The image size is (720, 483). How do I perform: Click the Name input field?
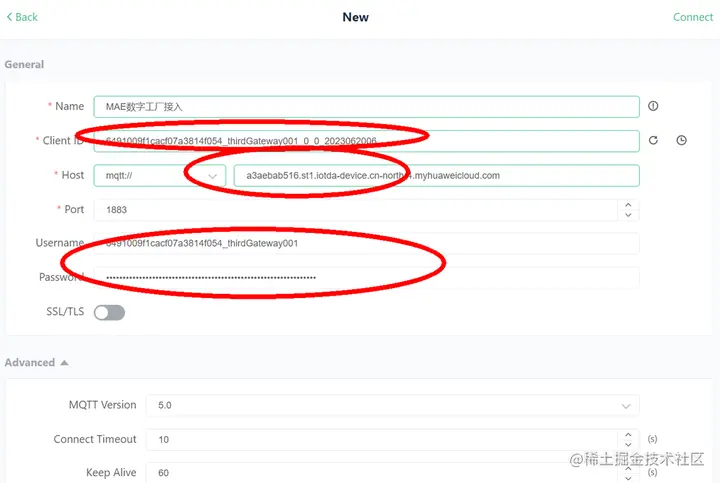click(366, 107)
